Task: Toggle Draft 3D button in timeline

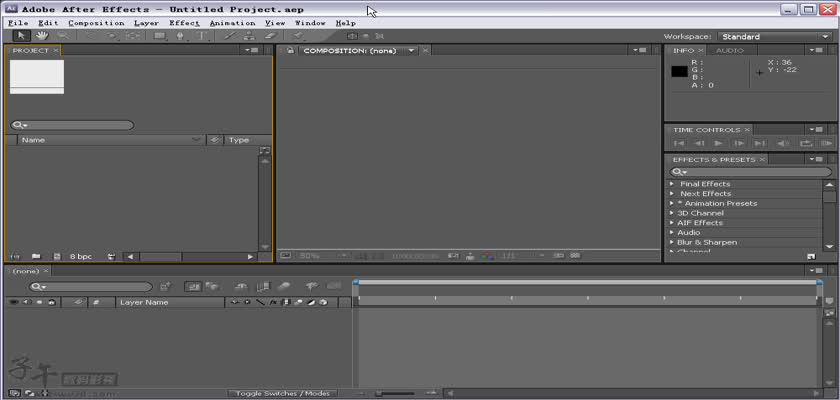Action: pos(213,286)
